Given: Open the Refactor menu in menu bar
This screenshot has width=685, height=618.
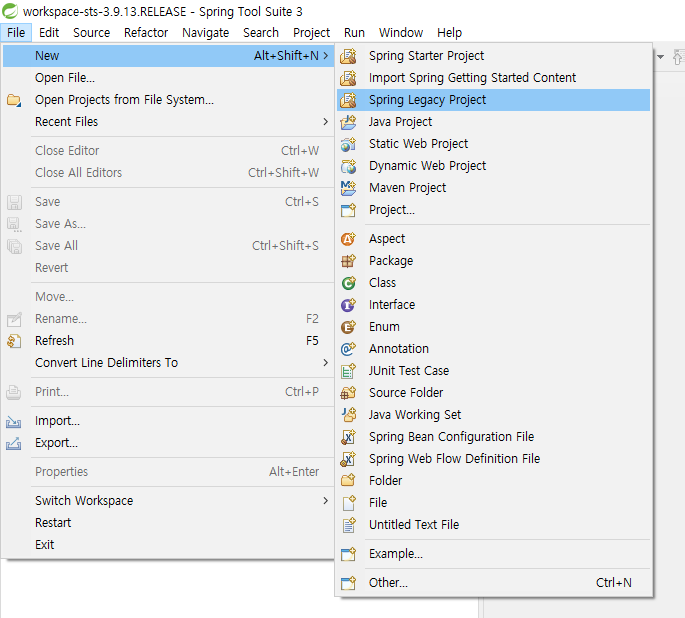Looking at the screenshot, I should click(x=146, y=32).
